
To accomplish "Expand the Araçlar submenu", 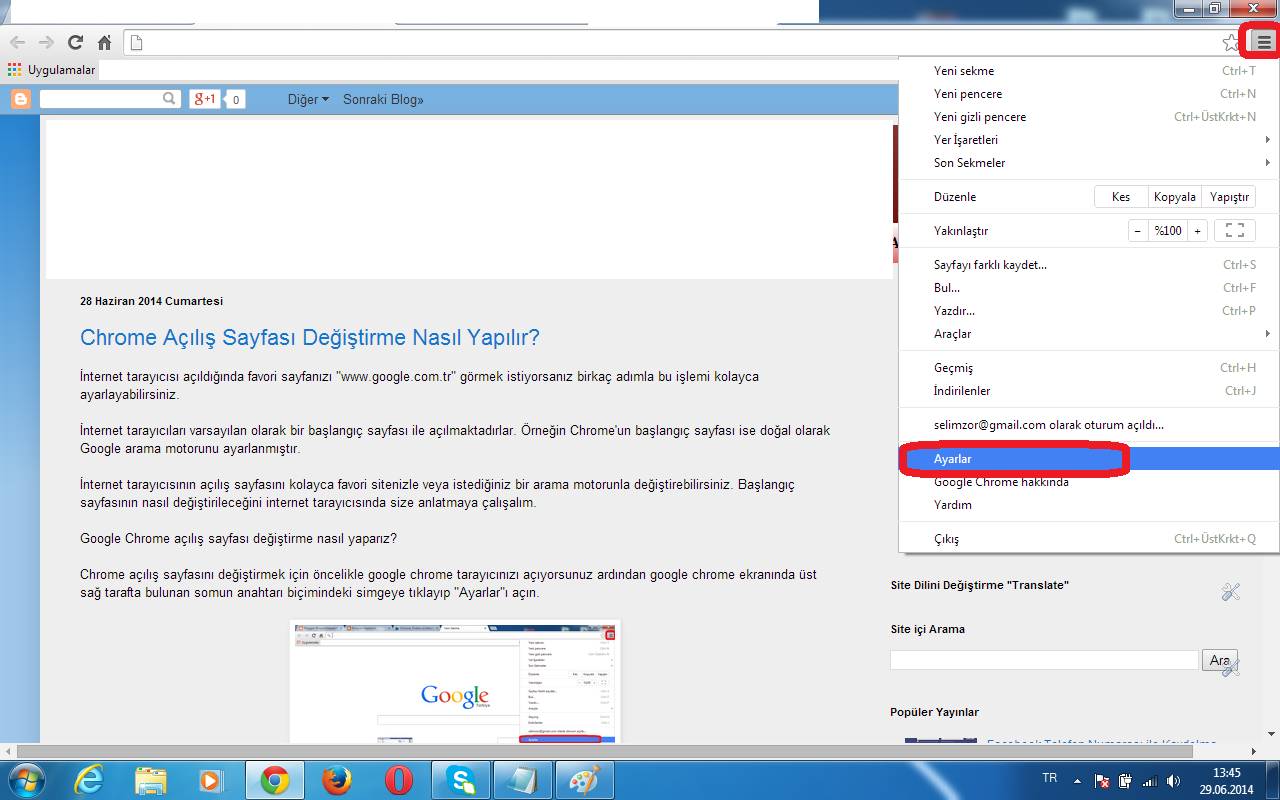I will [x=954, y=334].
